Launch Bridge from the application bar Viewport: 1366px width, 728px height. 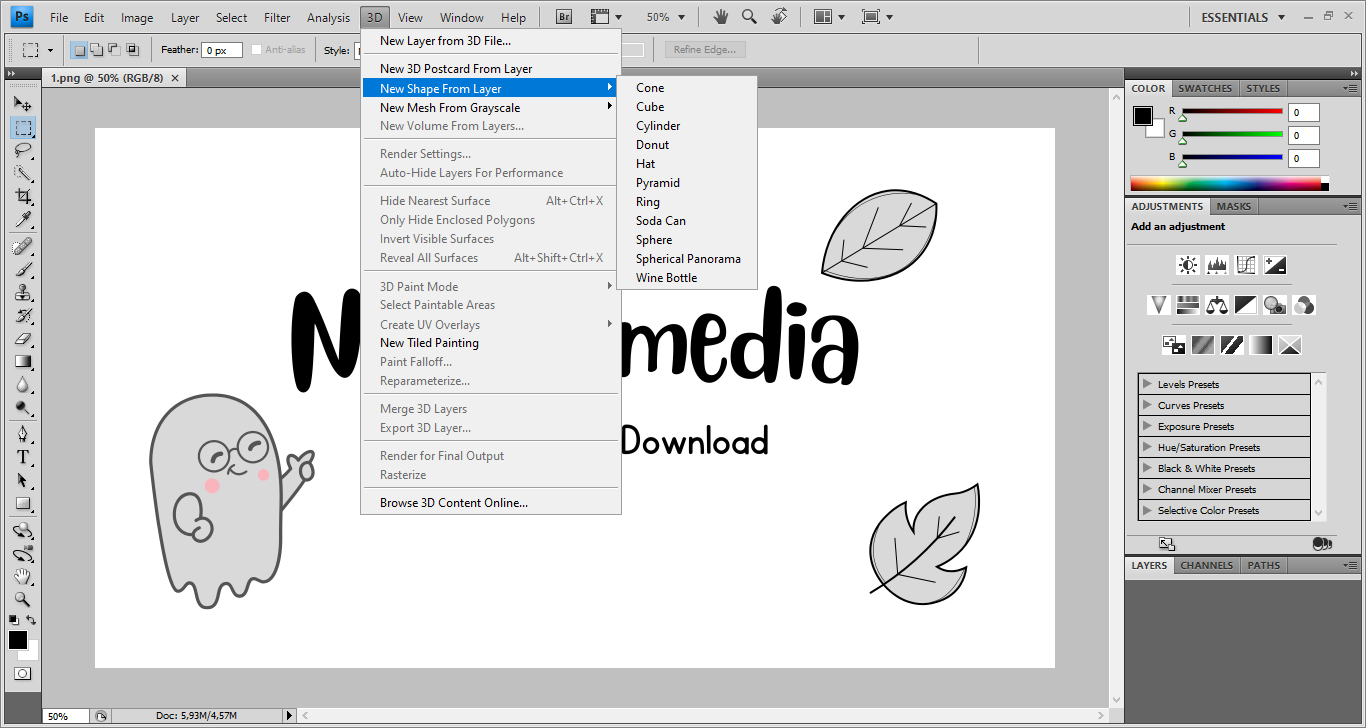click(x=563, y=17)
